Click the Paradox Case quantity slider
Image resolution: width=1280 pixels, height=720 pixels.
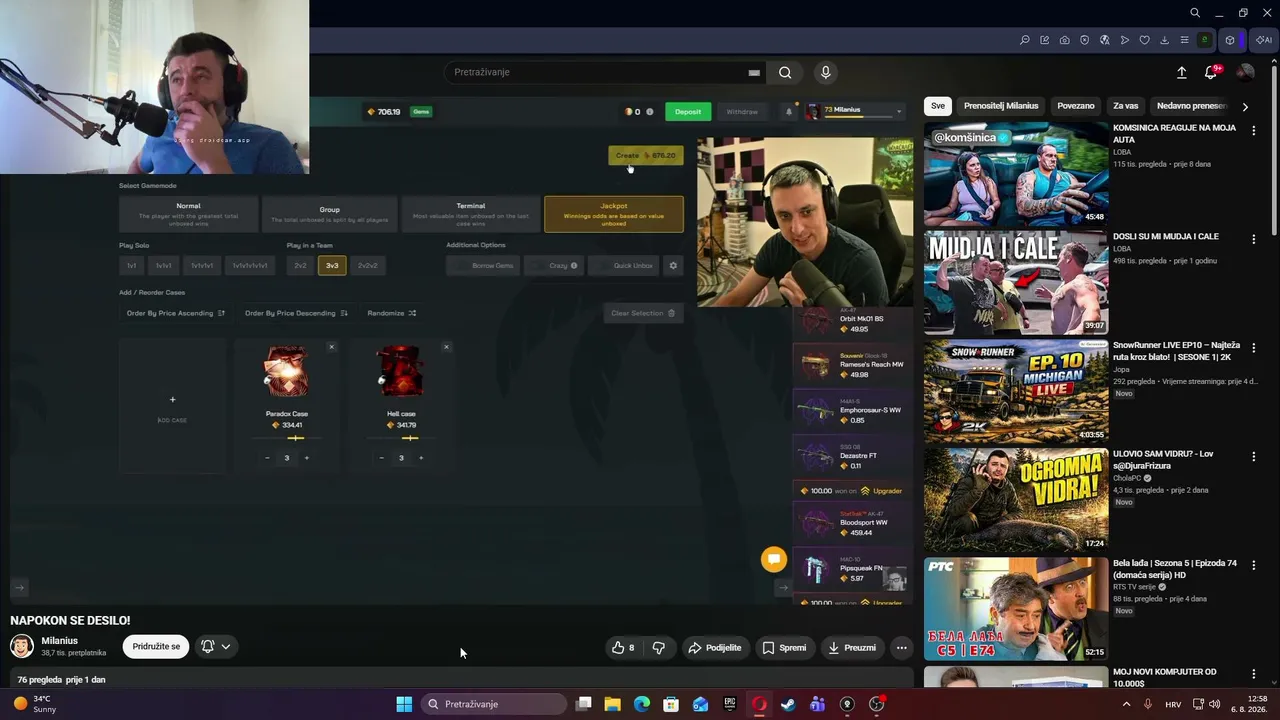[x=295, y=438]
